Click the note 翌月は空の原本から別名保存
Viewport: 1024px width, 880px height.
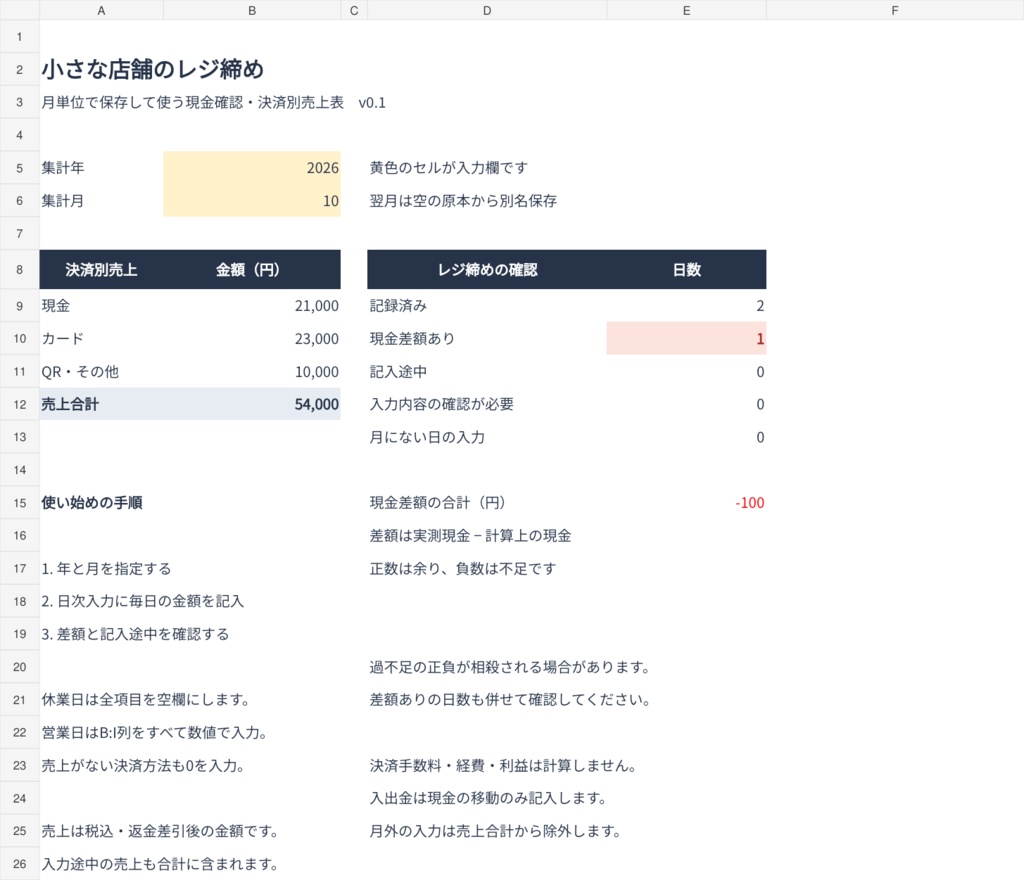point(463,200)
